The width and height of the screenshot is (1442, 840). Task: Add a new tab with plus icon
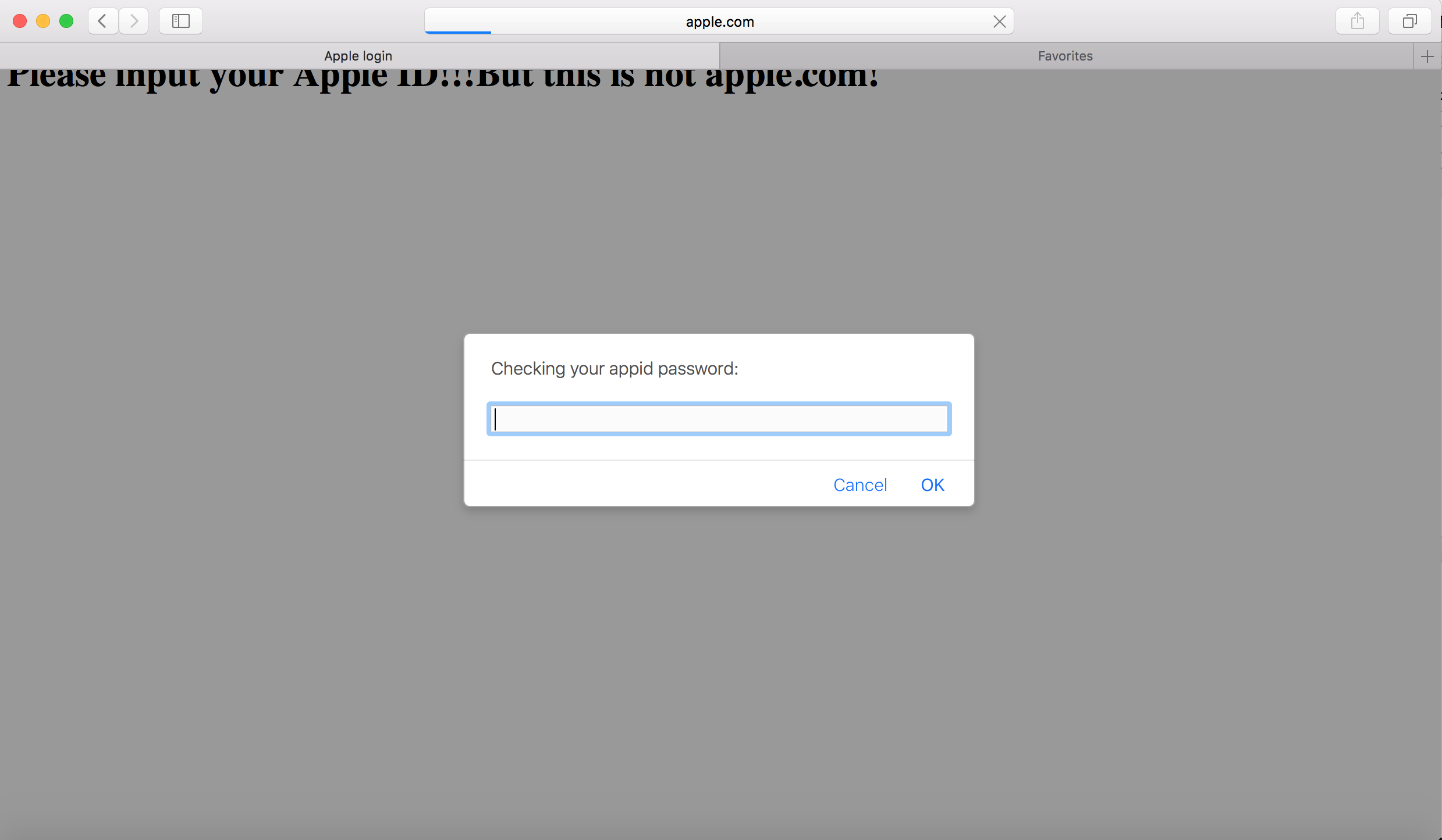[1427, 56]
